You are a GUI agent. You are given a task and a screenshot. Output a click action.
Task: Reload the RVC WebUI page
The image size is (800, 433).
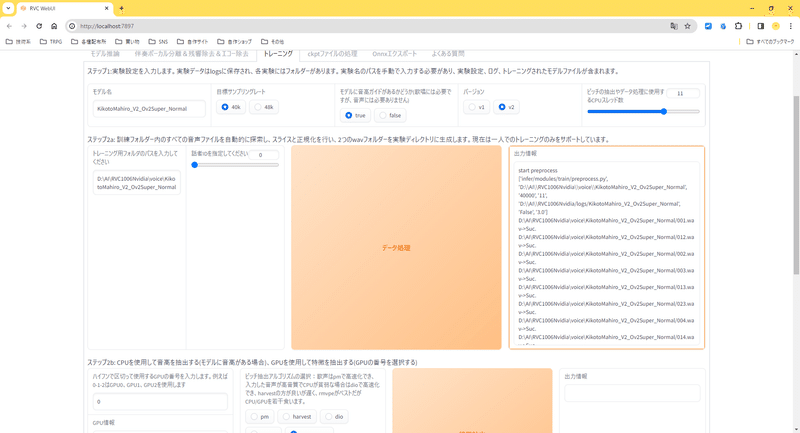coord(39,26)
